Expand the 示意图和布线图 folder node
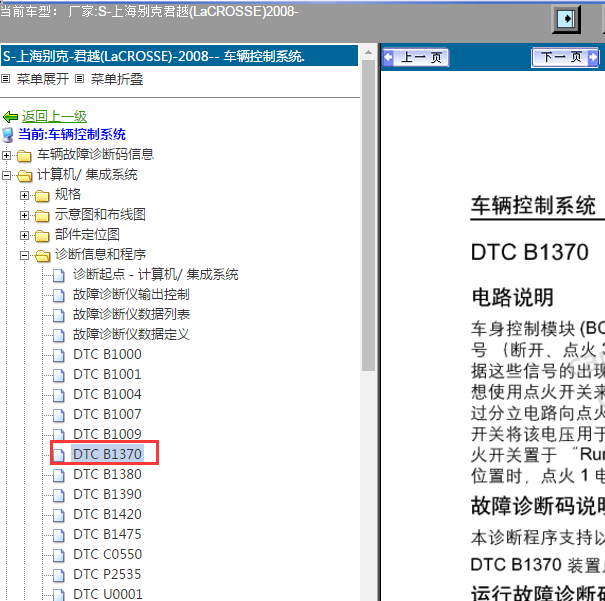This screenshot has height=601, width=605. point(24,215)
